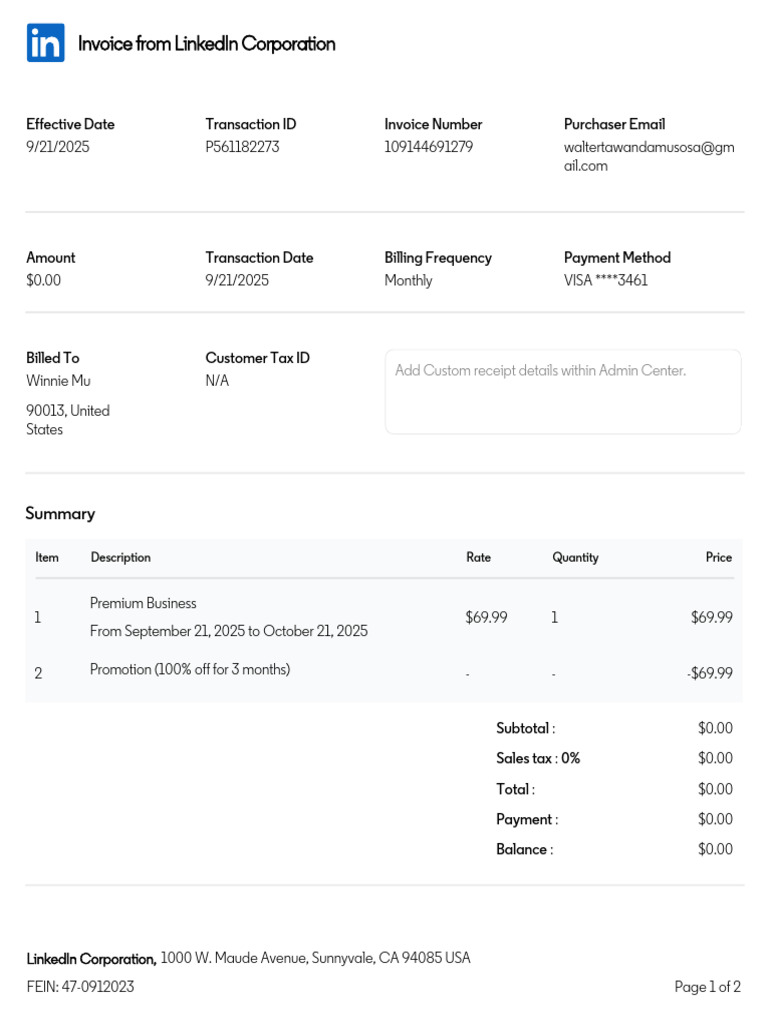768x1024 pixels.
Task: Select the Premium Business item description
Action: coord(143,603)
